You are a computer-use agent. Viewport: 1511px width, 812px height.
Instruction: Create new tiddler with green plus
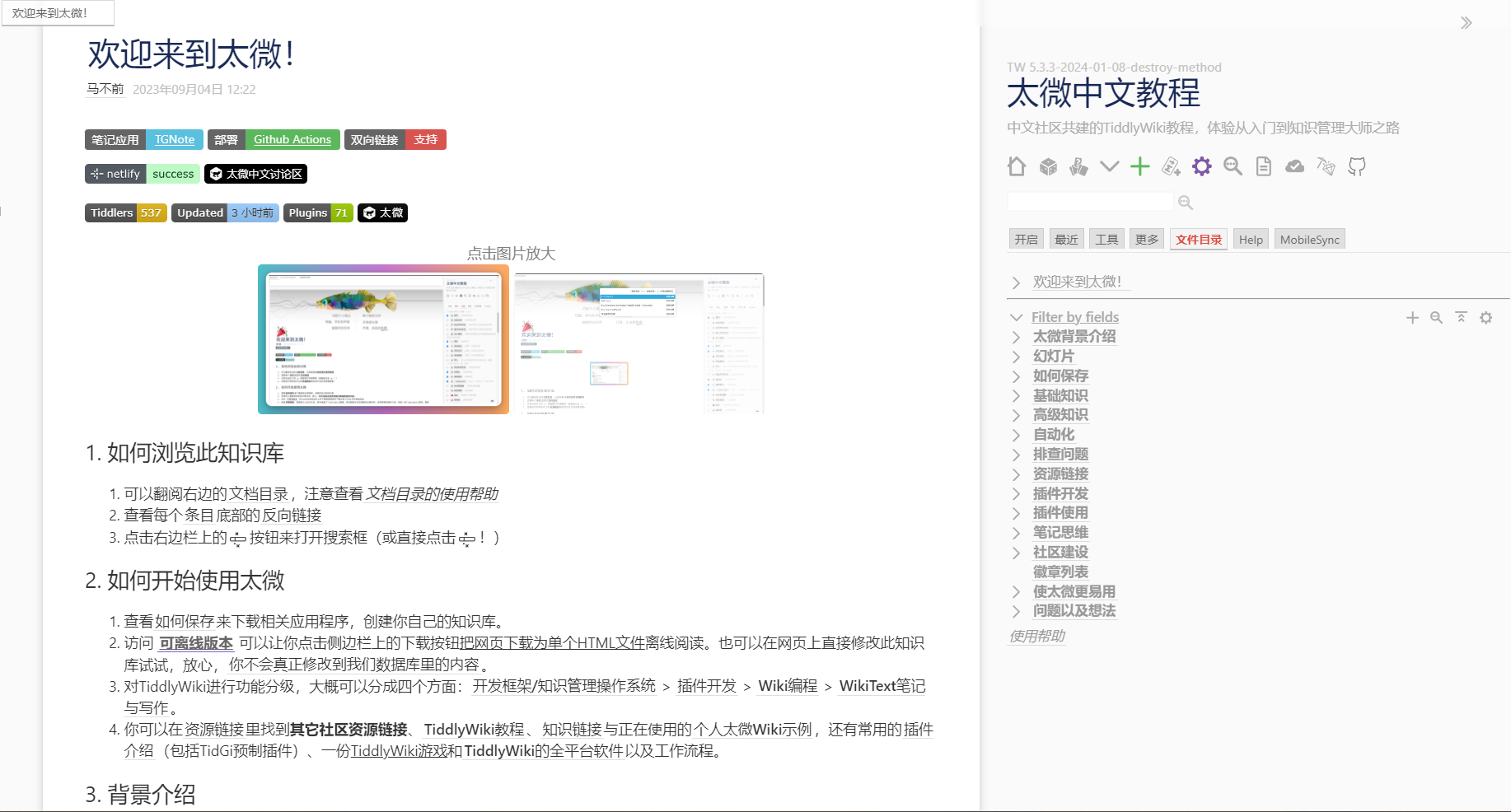1140,167
